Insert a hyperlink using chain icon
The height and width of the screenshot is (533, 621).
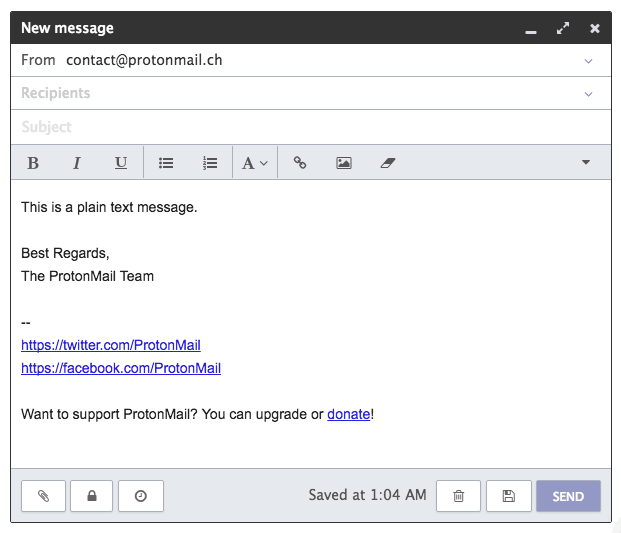pos(299,162)
